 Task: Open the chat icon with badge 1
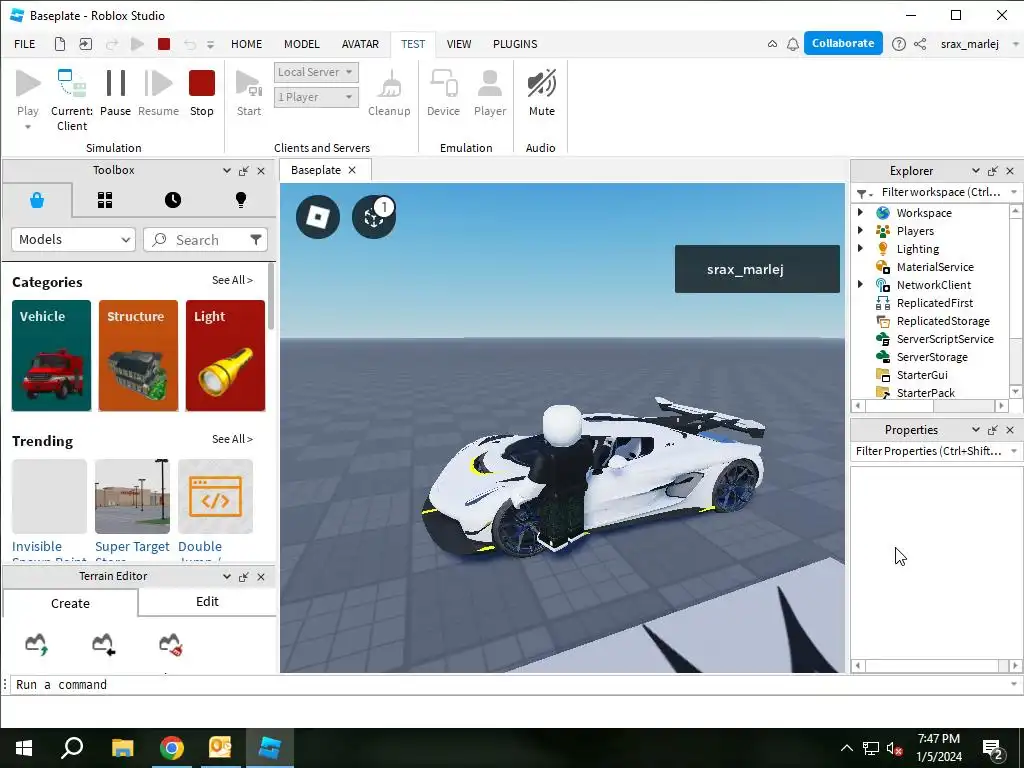374,217
